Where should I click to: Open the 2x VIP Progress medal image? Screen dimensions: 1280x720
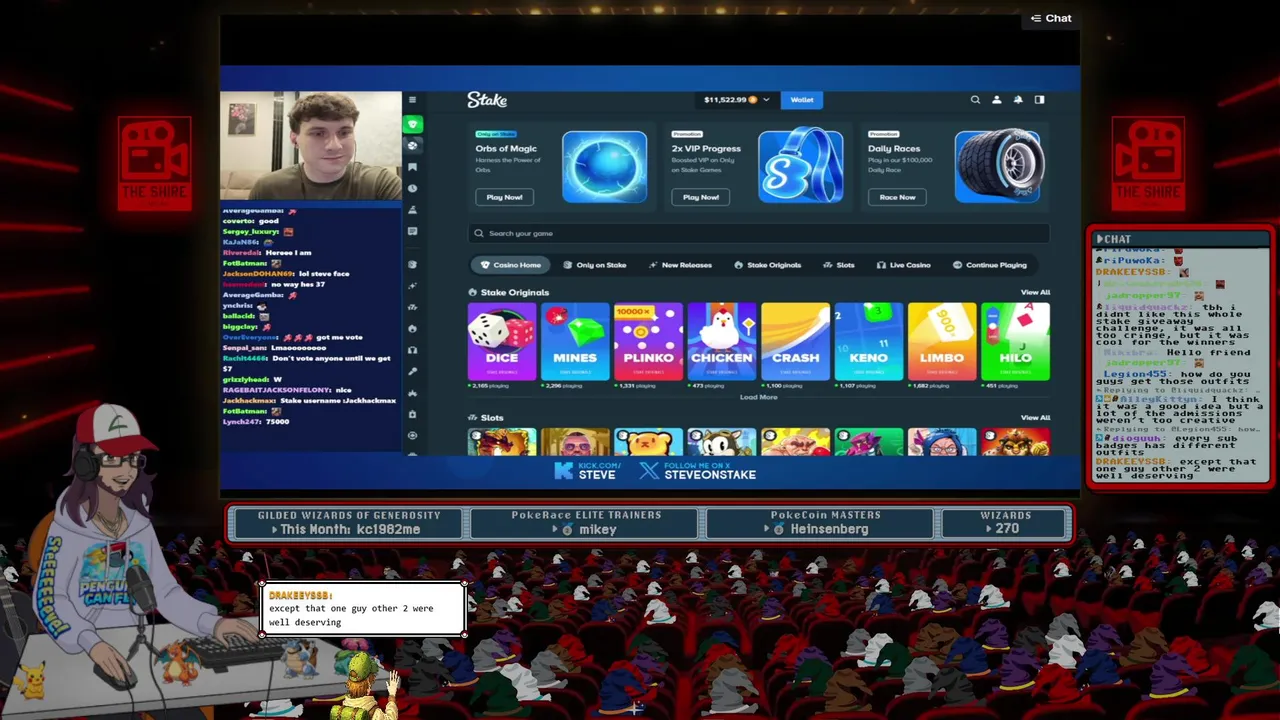[x=800, y=166]
